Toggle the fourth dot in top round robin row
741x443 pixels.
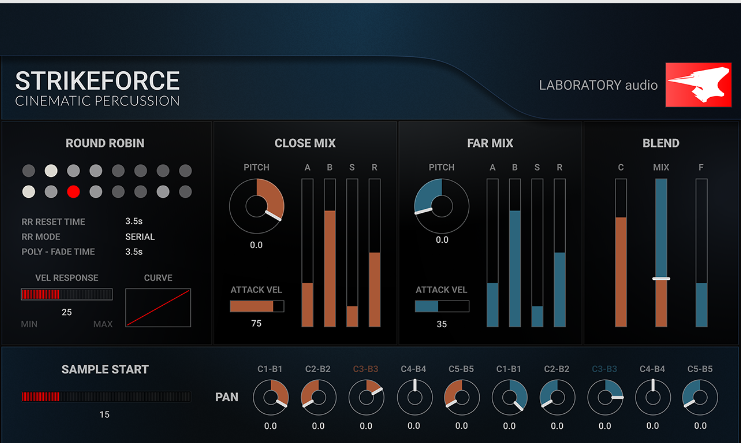point(96,170)
